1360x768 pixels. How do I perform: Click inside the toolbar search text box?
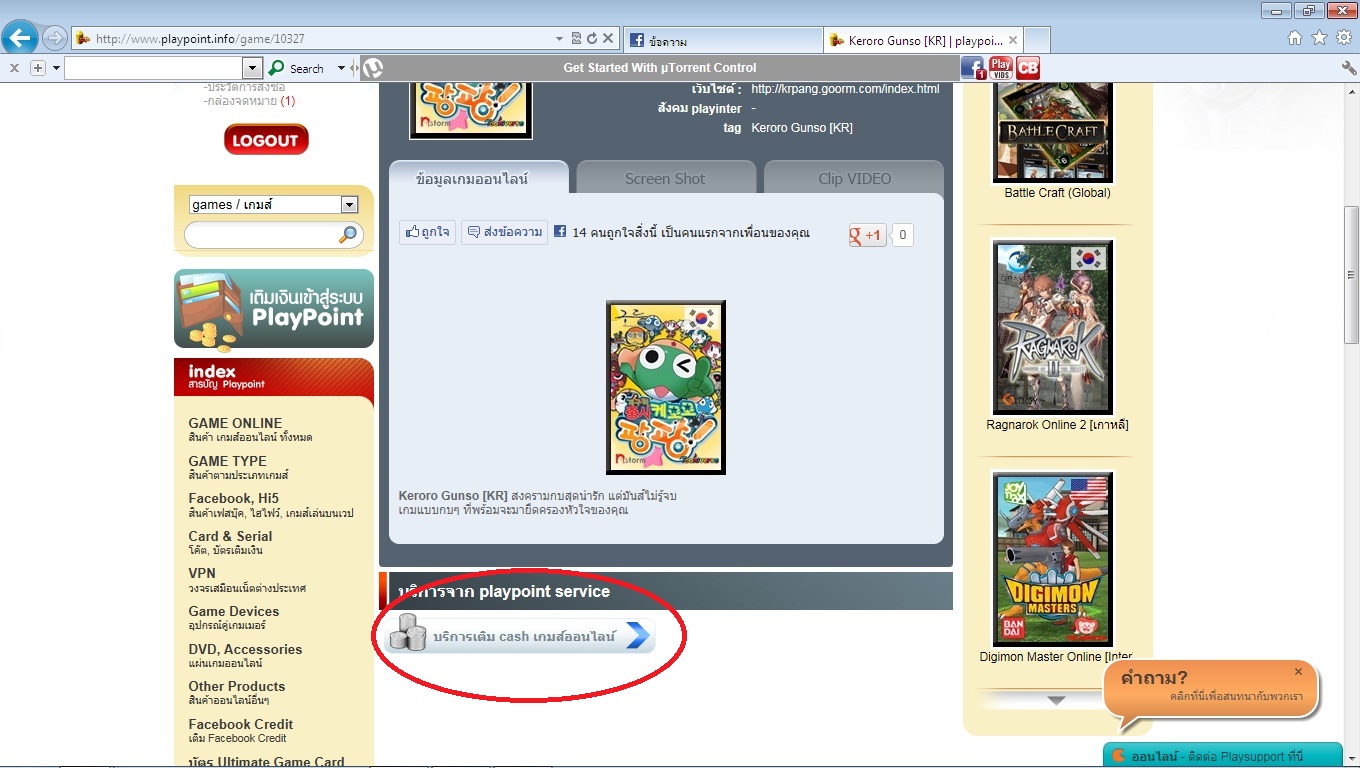click(153, 68)
